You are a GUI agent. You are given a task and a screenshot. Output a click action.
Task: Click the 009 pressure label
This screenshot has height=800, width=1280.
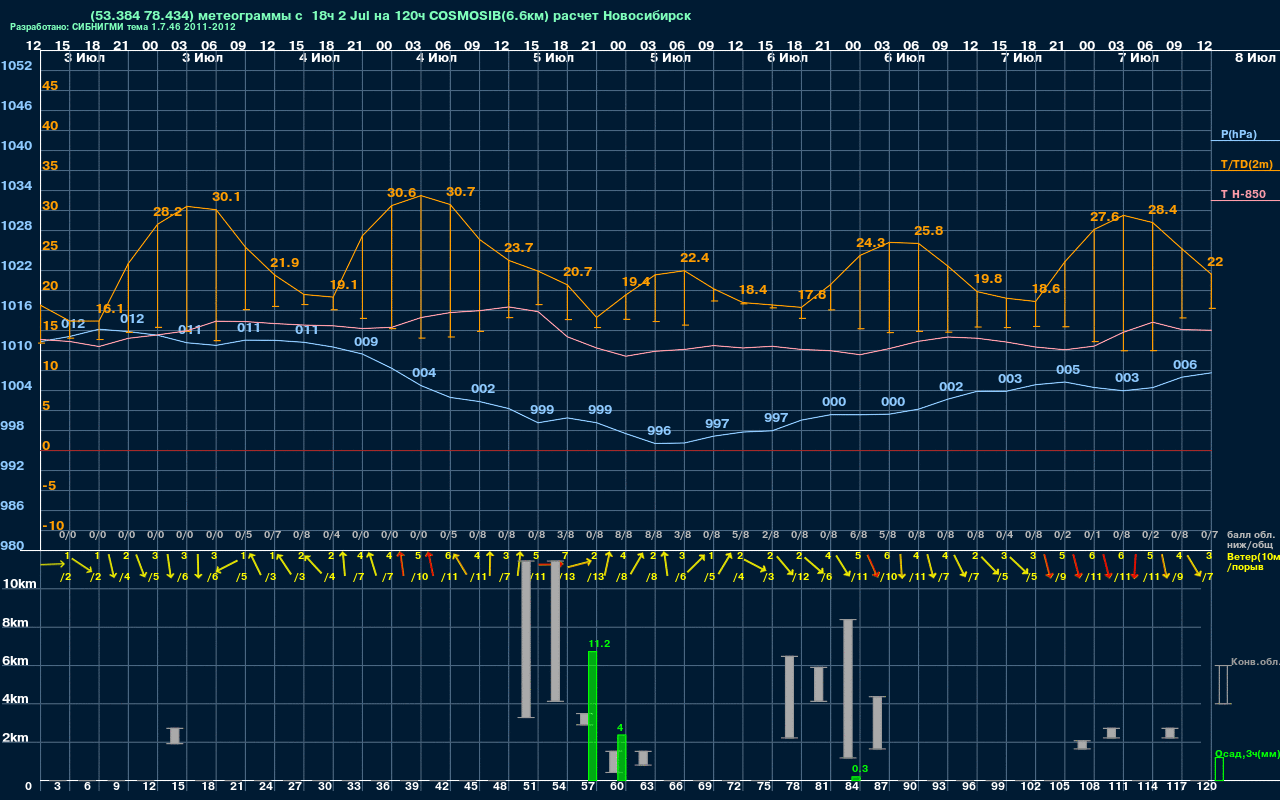click(x=366, y=342)
